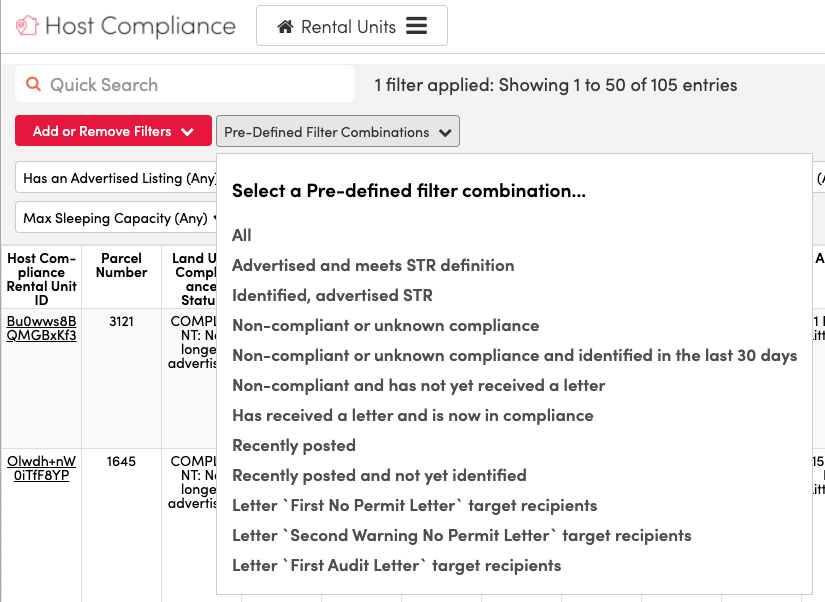Select Advertised and meets STR definition

click(371, 265)
